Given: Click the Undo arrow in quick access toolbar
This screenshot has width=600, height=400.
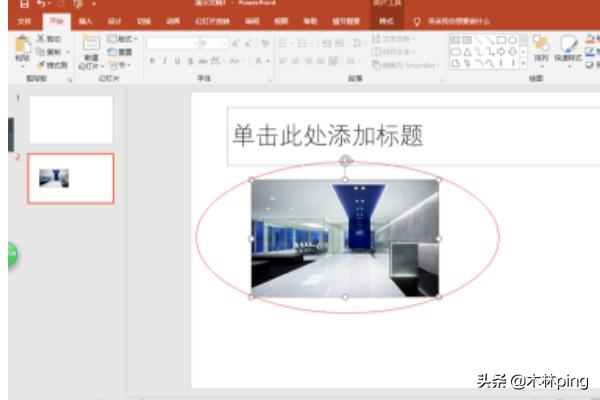Looking at the screenshot, I should [x=41, y=4].
